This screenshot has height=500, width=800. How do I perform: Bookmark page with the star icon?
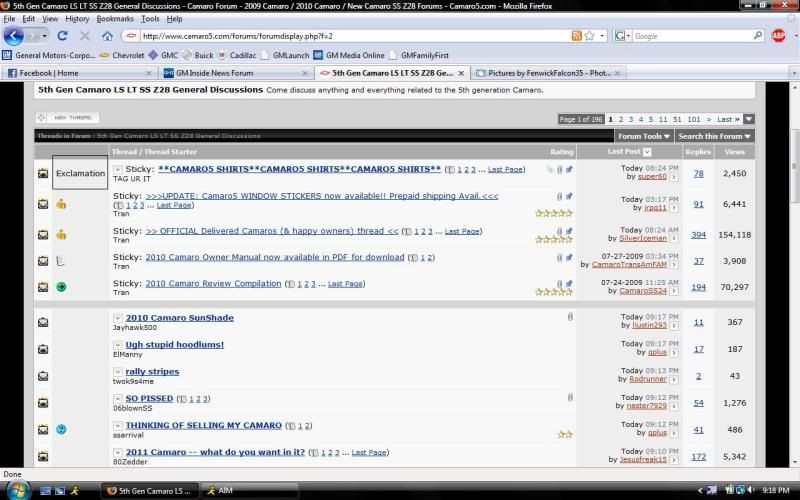591,36
